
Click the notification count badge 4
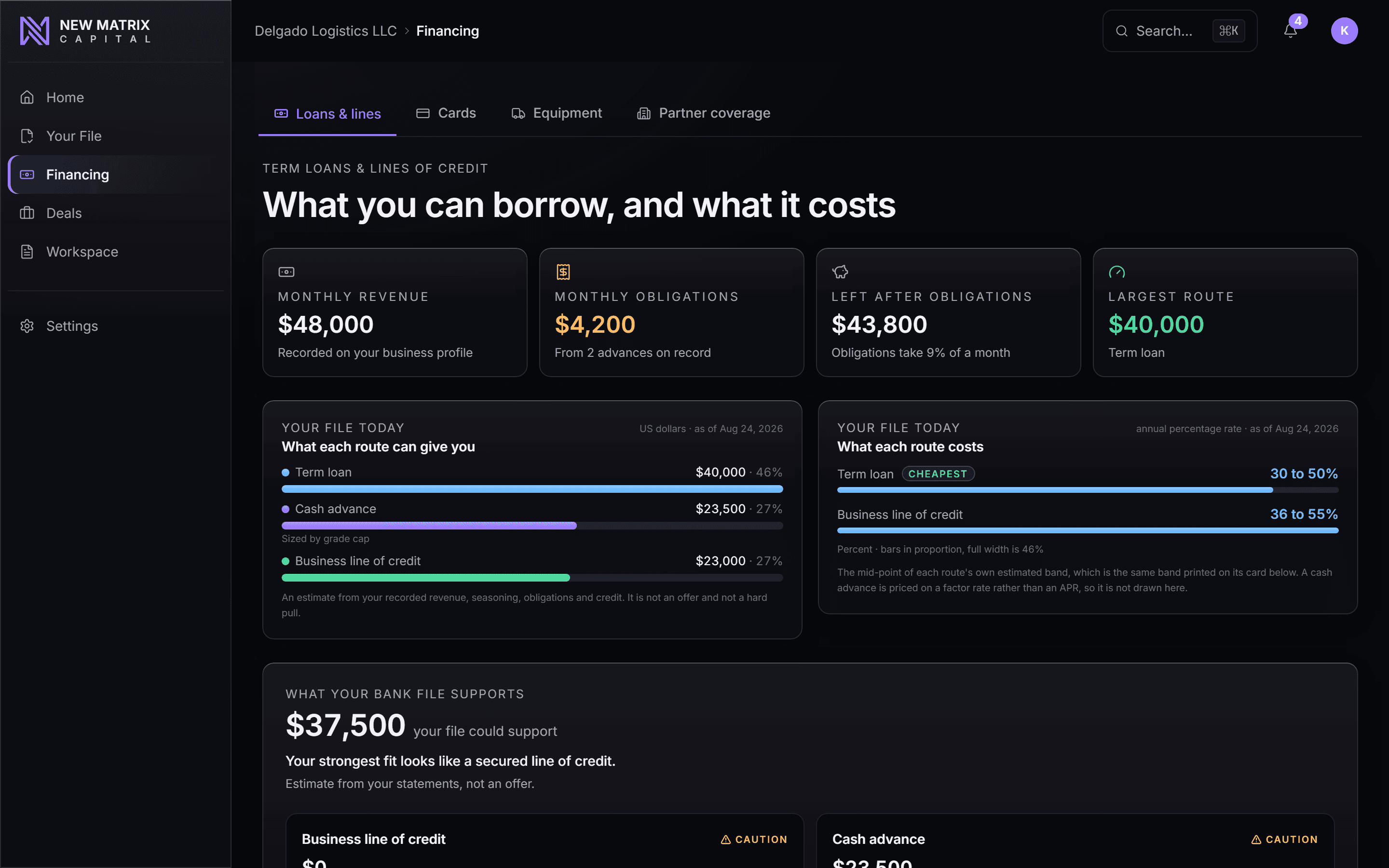[x=1298, y=21]
